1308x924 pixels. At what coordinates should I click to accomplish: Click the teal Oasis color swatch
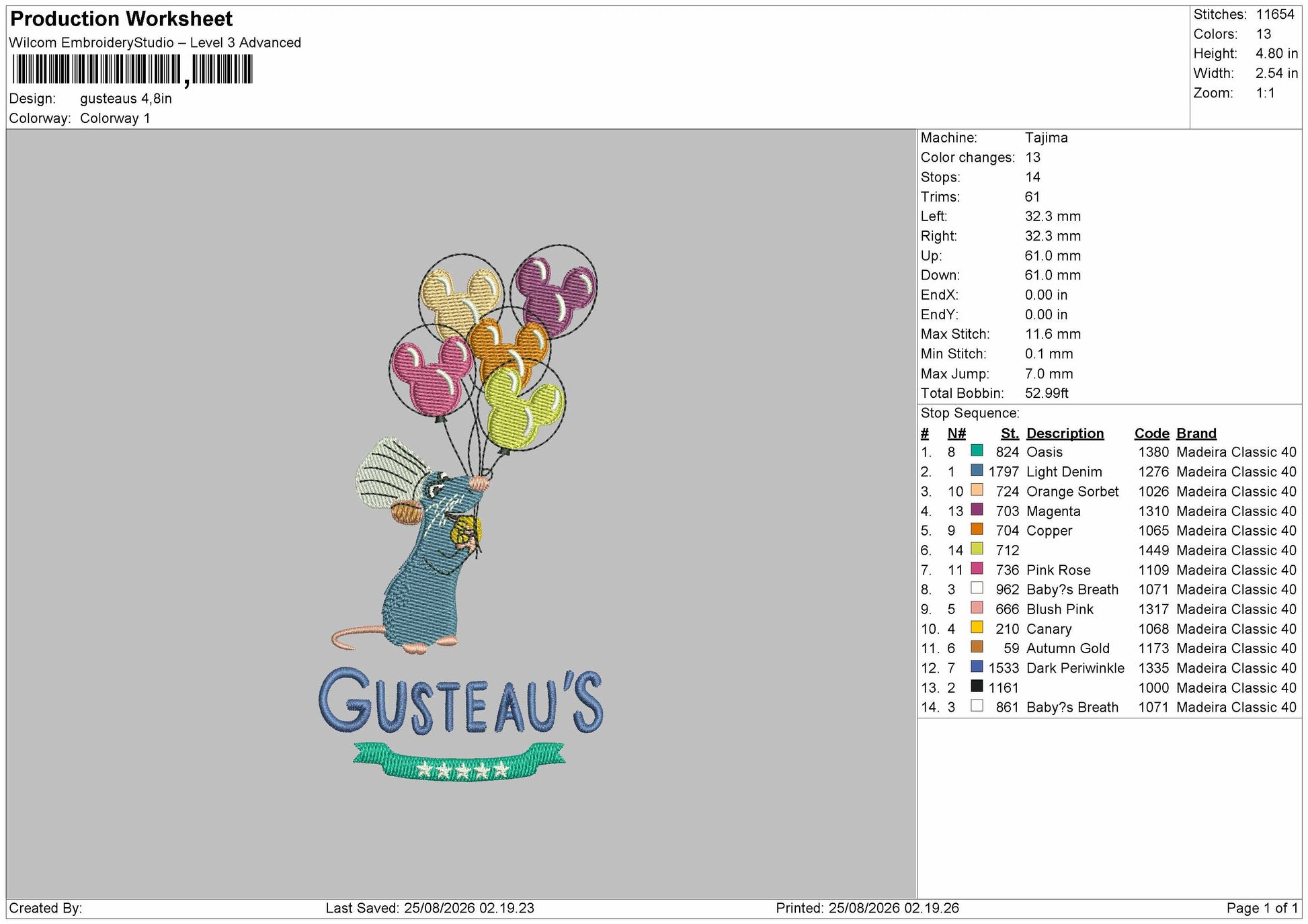[977, 451]
